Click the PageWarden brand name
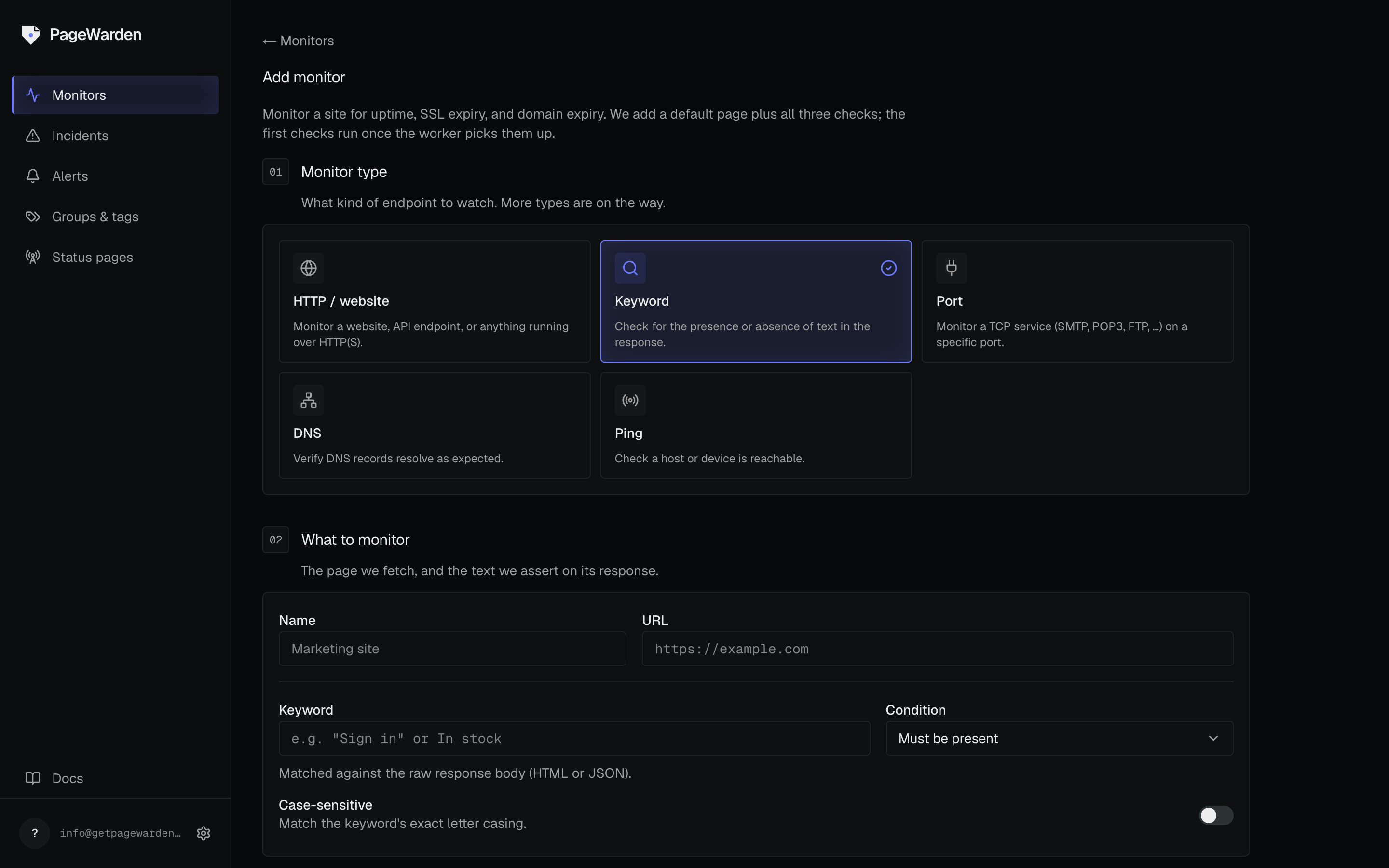This screenshot has width=1389, height=868. pyautogui.click(x=95, y=34)
